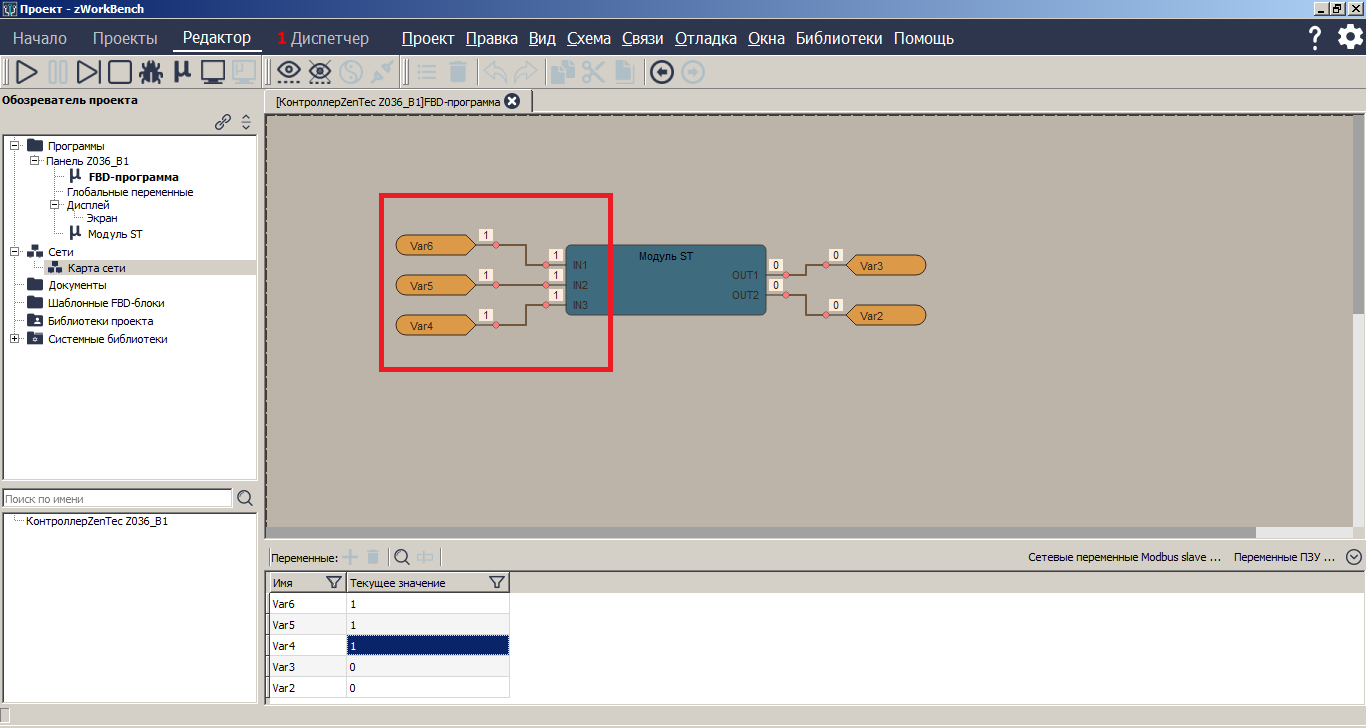Click the Поиск по имени search field

[117, 499]
